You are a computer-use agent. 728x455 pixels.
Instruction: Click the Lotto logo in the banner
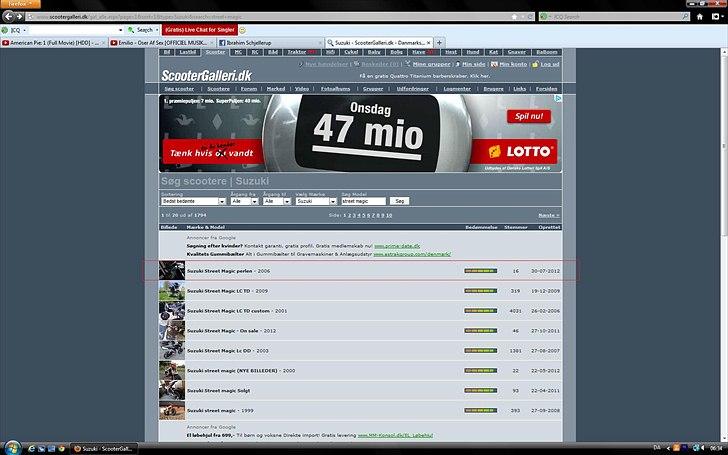(x=521, y=151)
